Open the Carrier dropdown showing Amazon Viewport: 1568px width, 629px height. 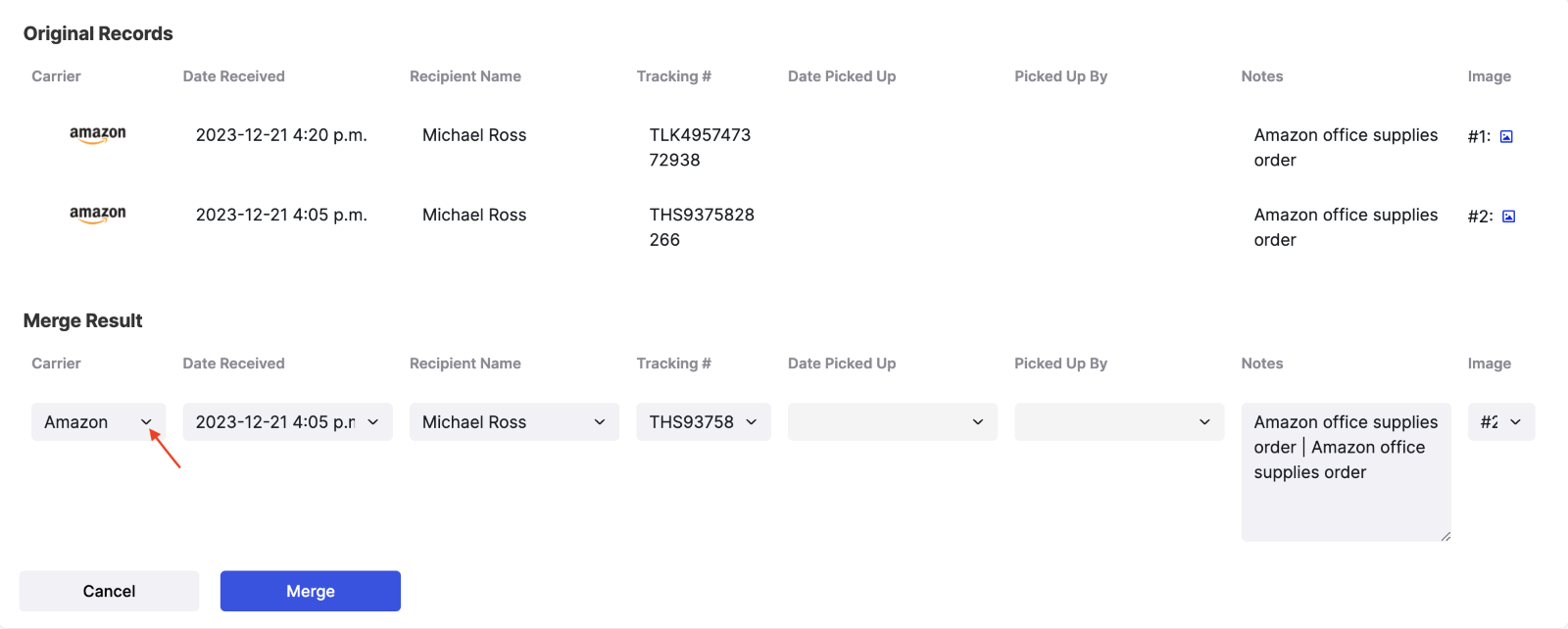pyautogui.click(x=99, y=422)
